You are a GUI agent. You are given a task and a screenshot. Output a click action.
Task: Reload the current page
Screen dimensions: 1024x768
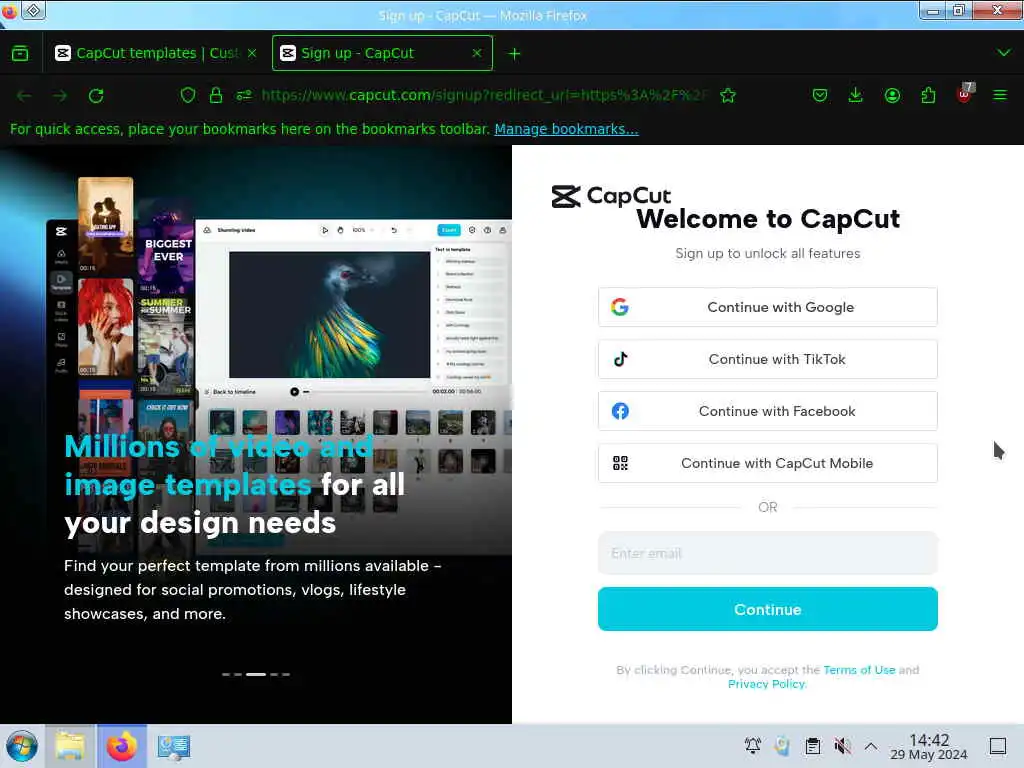[x=96, y=96]
